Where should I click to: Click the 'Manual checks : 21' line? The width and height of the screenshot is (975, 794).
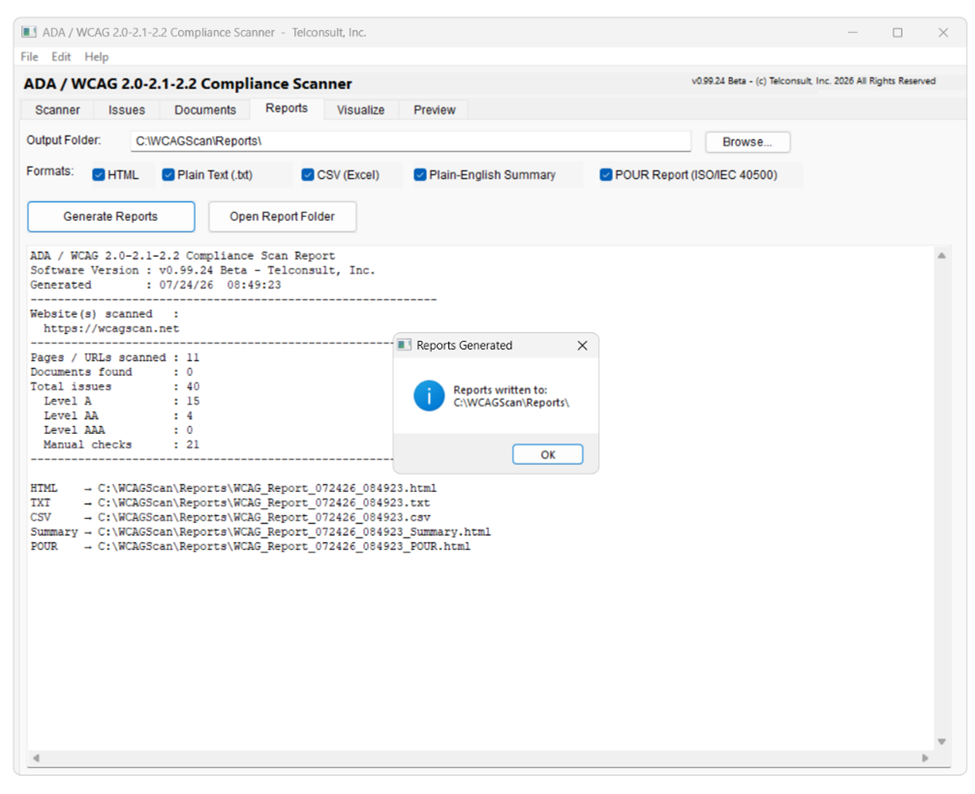click(x=121, y=445)
